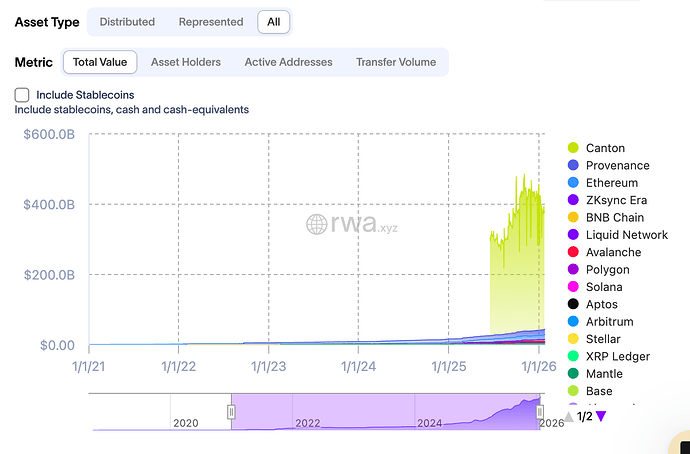Click the Ethereum legend circle
The image size is (690, 454).
573,183
